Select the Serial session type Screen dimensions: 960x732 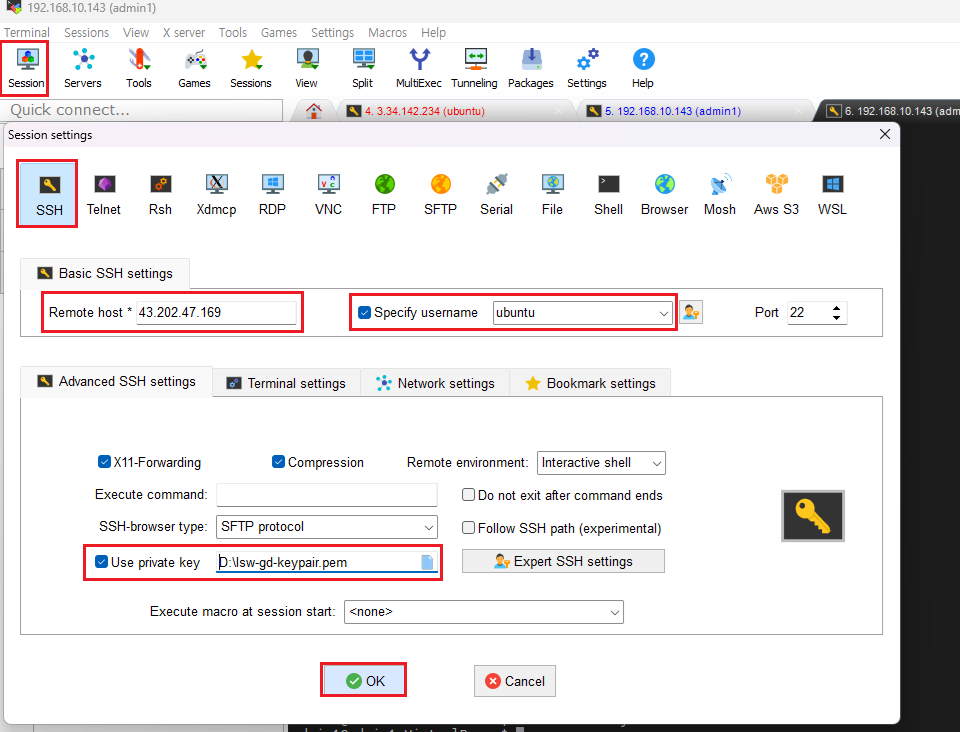click(497, 193)
